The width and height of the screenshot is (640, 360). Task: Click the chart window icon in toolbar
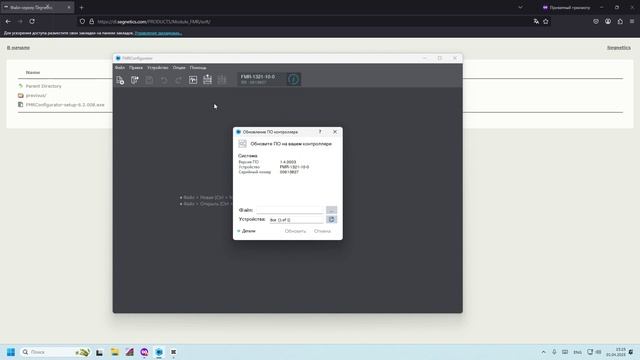coord(193,80)
